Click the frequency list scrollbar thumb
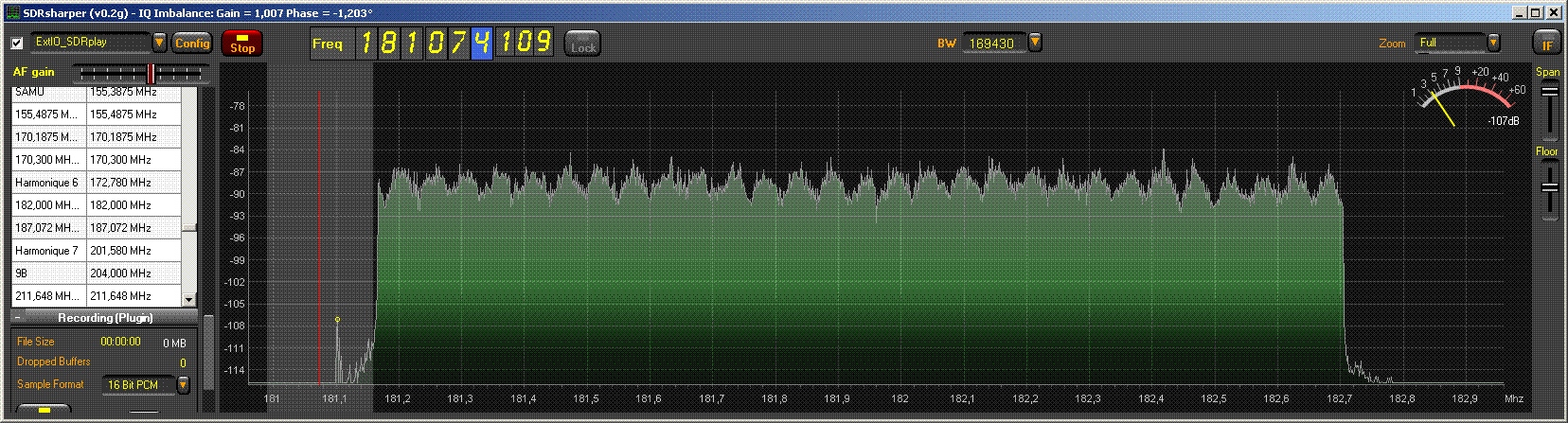Screen dimensions: 1568x423 point(189,227)
